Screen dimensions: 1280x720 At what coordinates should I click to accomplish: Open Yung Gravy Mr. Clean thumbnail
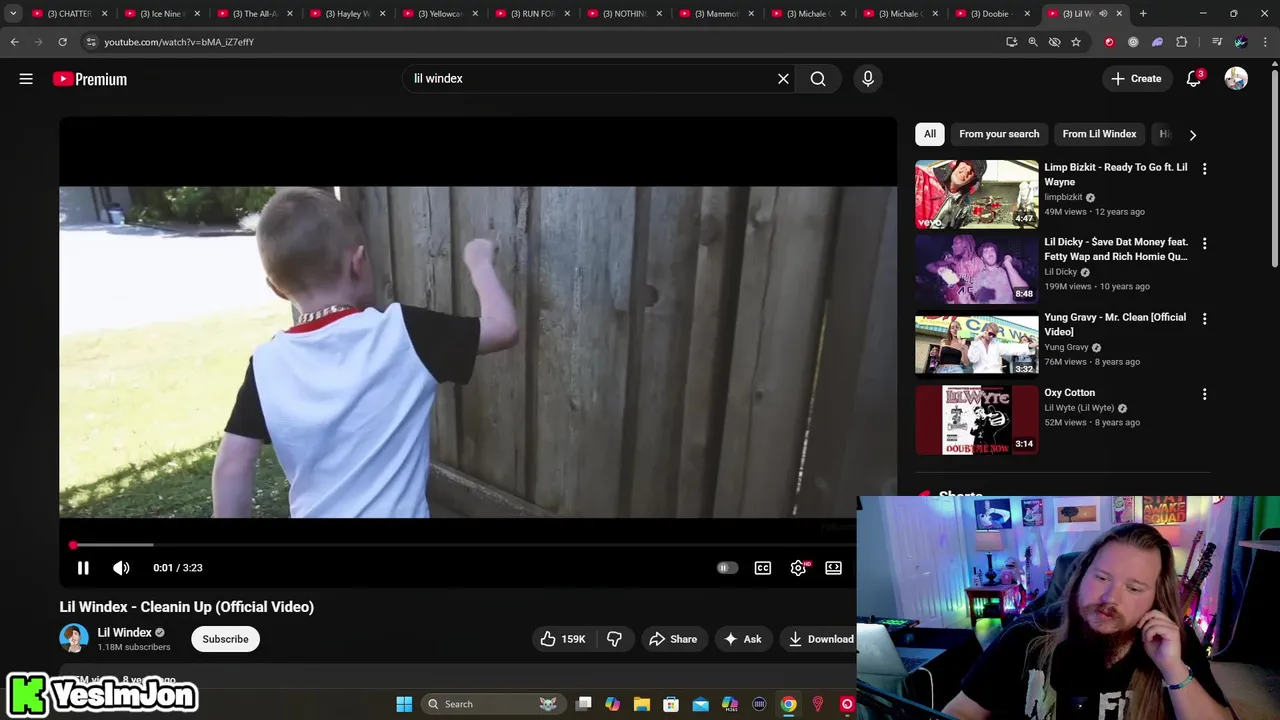pos(977,345)
